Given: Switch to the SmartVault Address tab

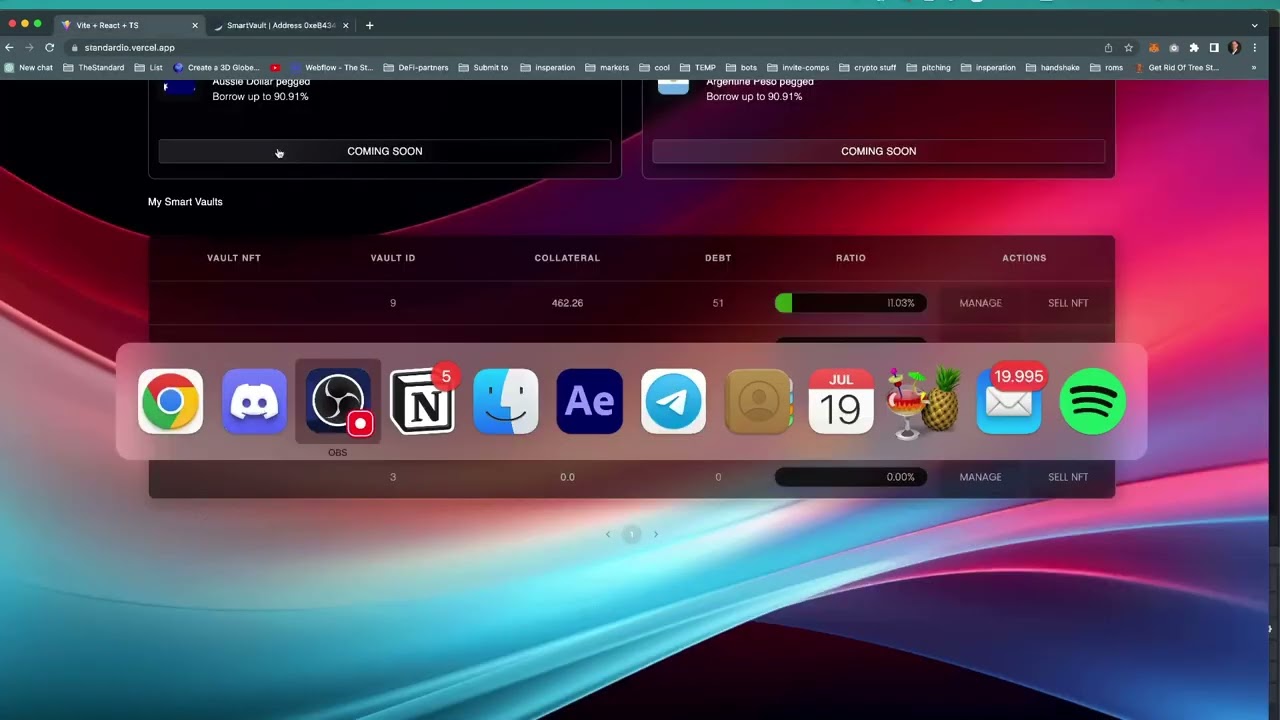Looking at the screenshot, I should [281, 25].
